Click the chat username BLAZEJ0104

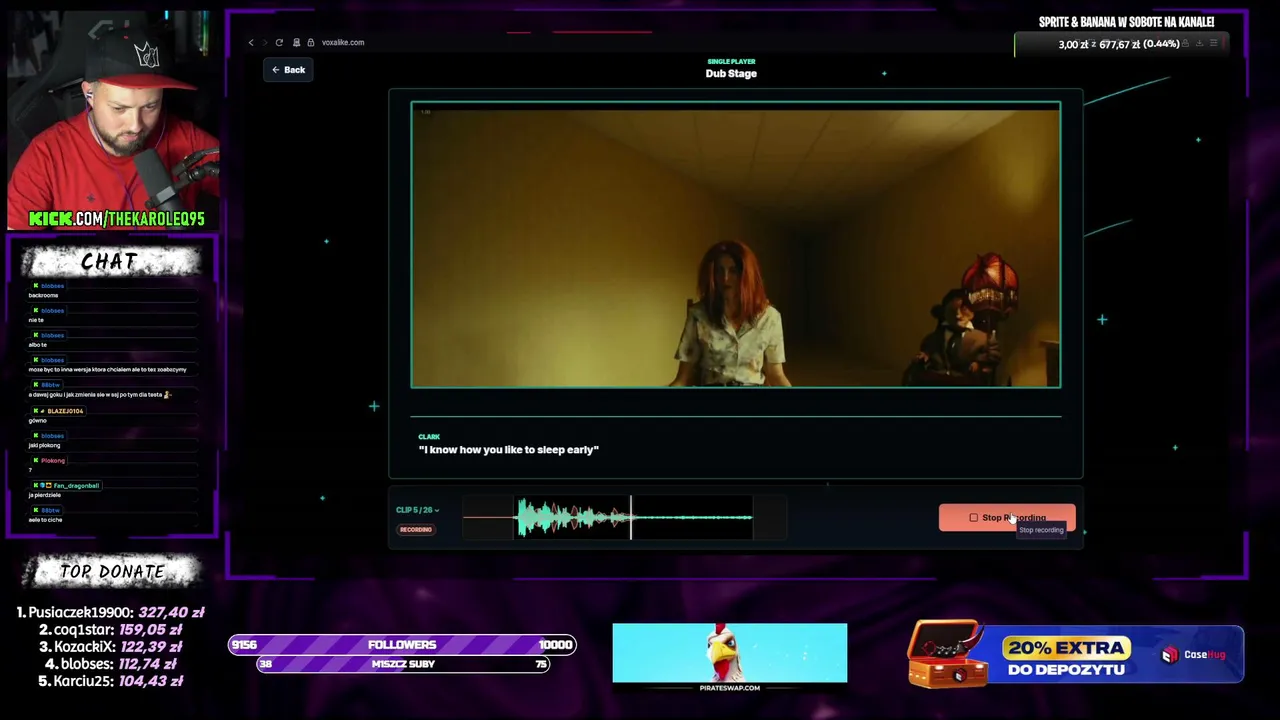pyautogui.click(x=65, y=411)
